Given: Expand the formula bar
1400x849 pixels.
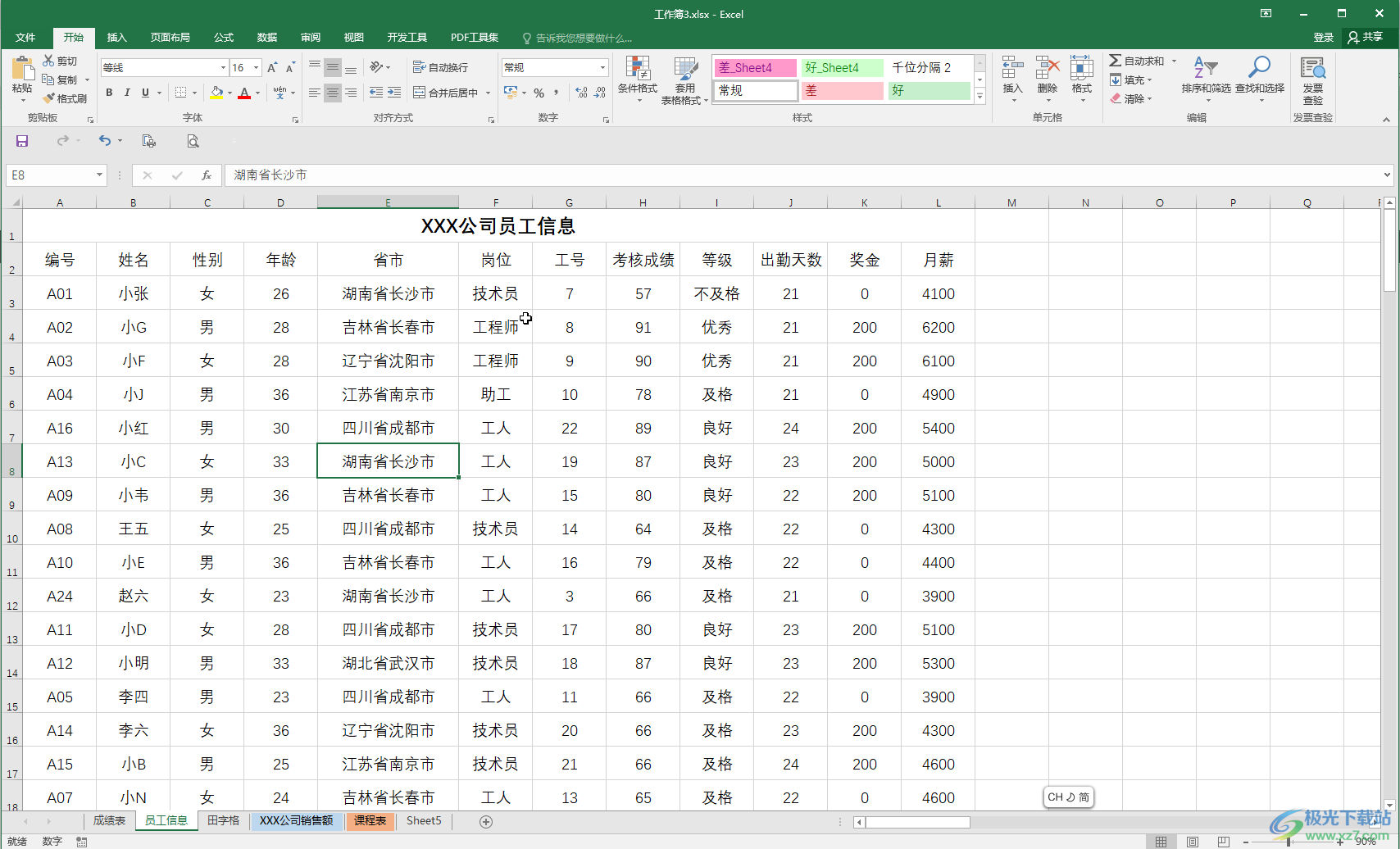Looking at the screenshot, I should pos(1387,175).
